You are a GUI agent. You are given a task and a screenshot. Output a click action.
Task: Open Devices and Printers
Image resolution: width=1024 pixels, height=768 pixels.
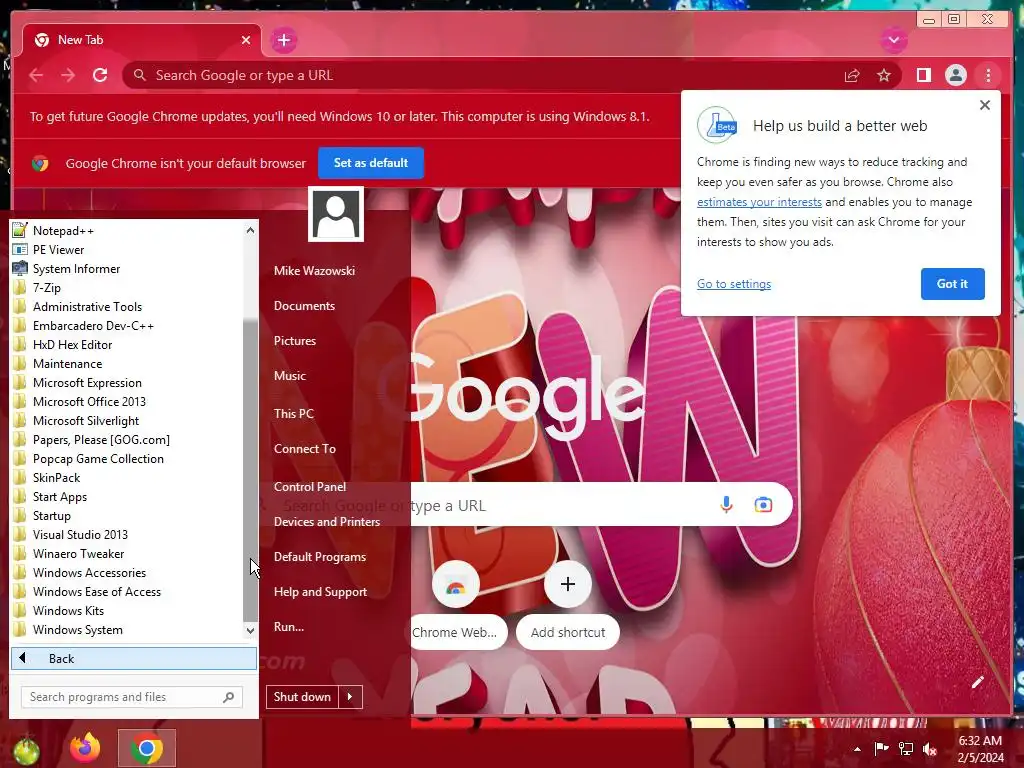(327, 522)
